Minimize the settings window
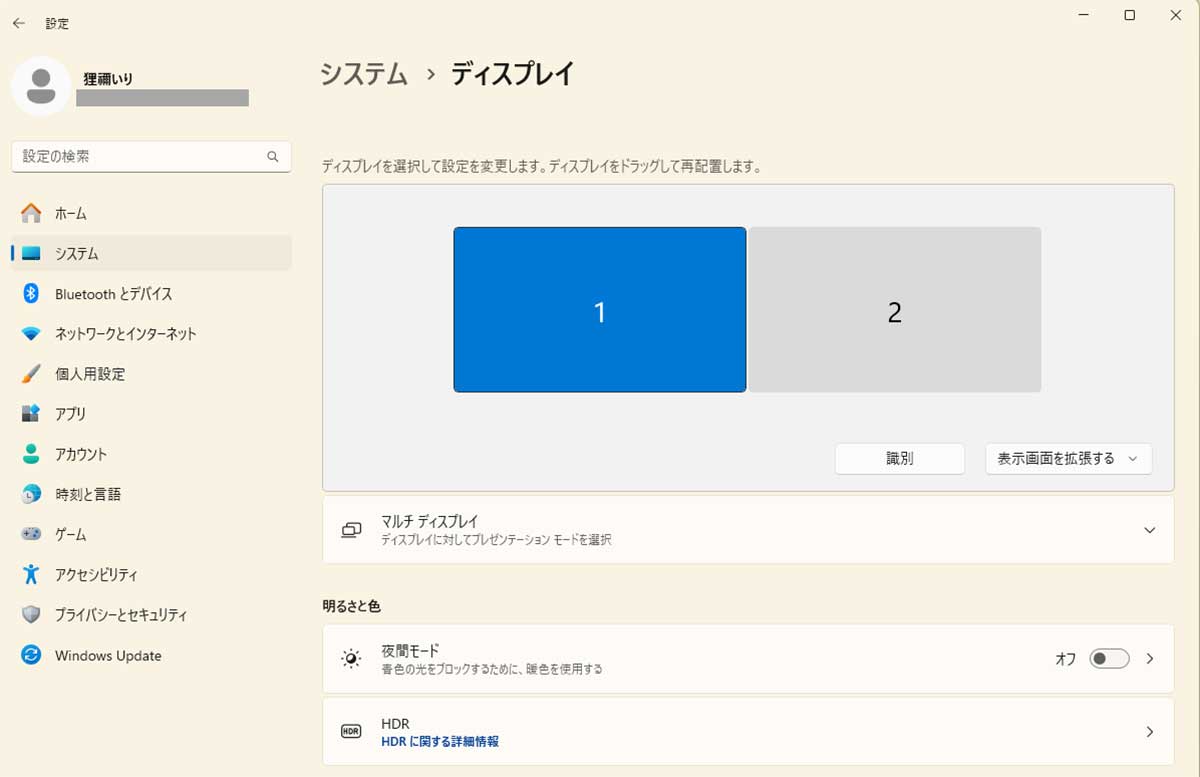 1084,15
